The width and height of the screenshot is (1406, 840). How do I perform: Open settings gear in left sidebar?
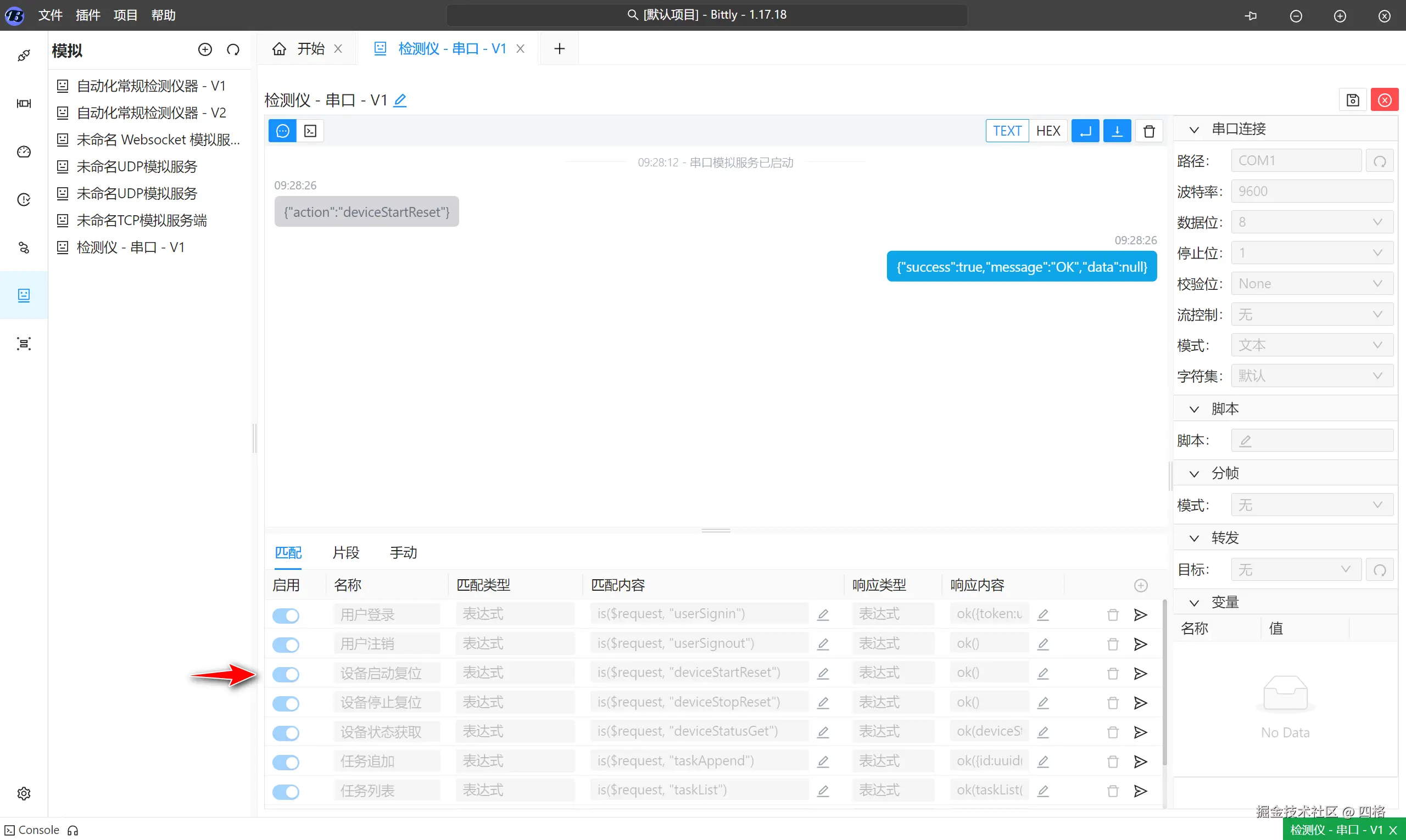[24, 793]
